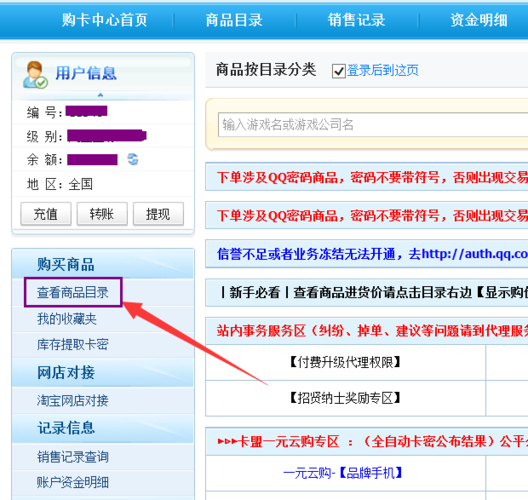Open 销售记录查询 link
The width and height of the screenshot is (528, 500).
(73, 457)
